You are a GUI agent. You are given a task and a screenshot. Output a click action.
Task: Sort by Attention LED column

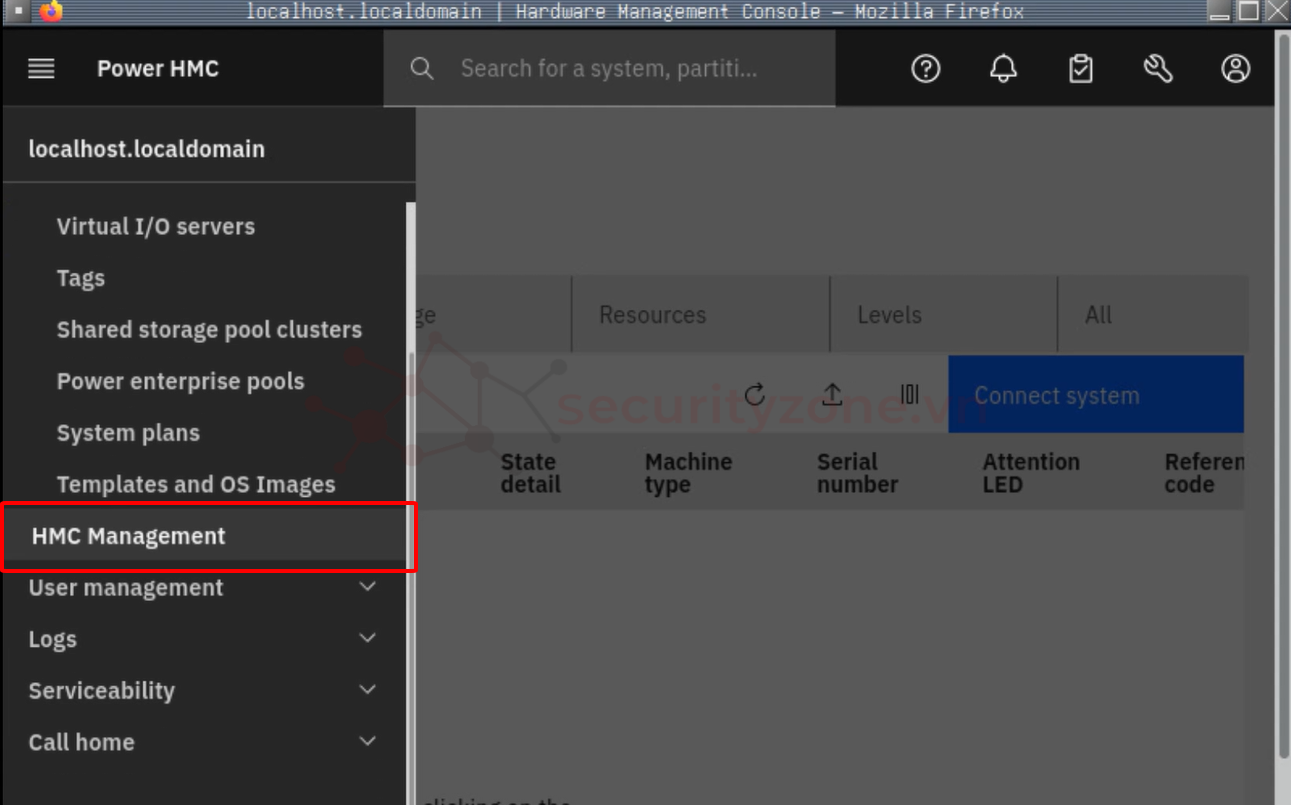click(1031, 473)
